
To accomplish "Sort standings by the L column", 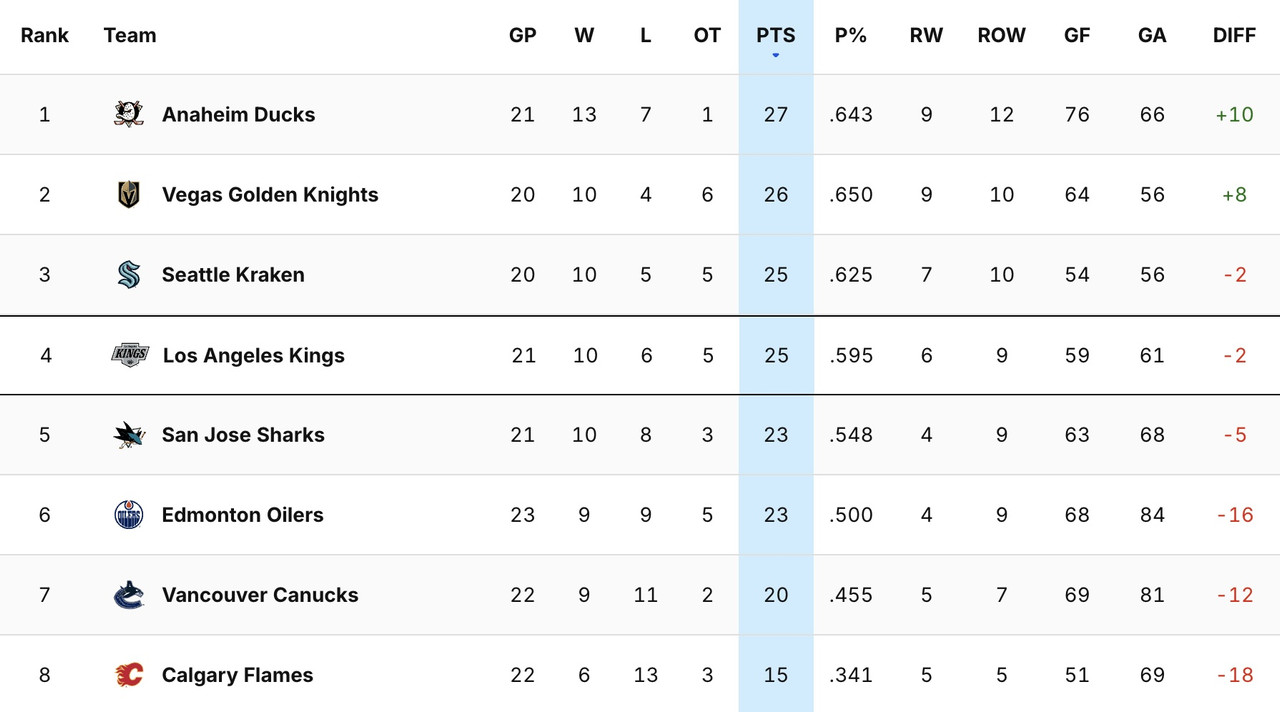I will point(646,35).
